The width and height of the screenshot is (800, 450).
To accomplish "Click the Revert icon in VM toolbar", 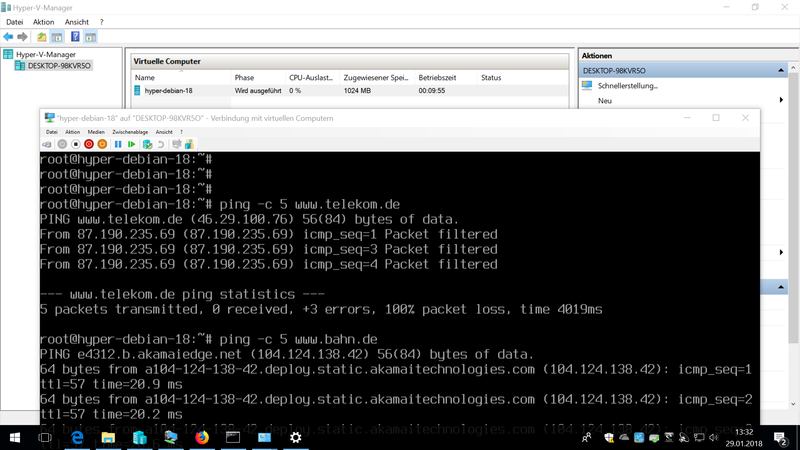I will pyautogui.click(x=161, y=144).
